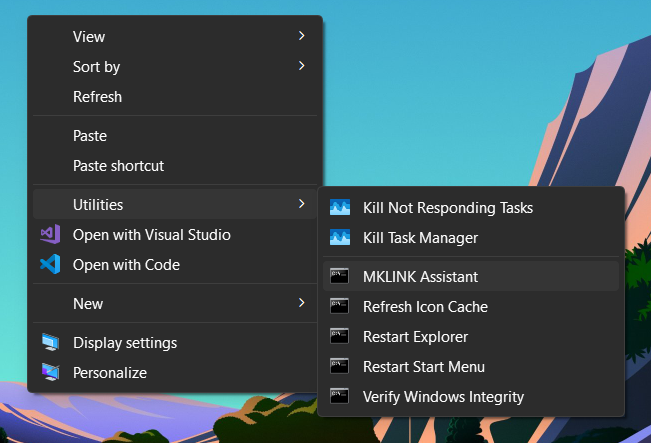Click the Personalize monitor icon
Viewport: 651px width, 443px height.
[x=50, y=373]
